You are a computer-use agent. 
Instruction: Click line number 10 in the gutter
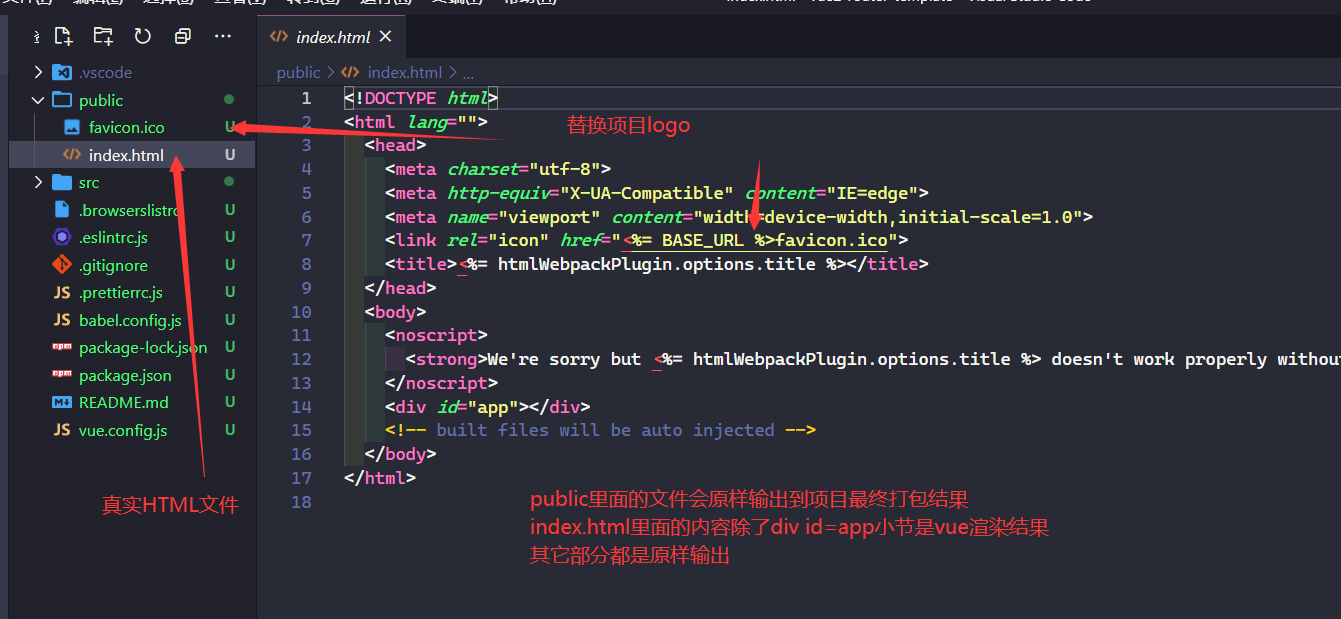301,312
